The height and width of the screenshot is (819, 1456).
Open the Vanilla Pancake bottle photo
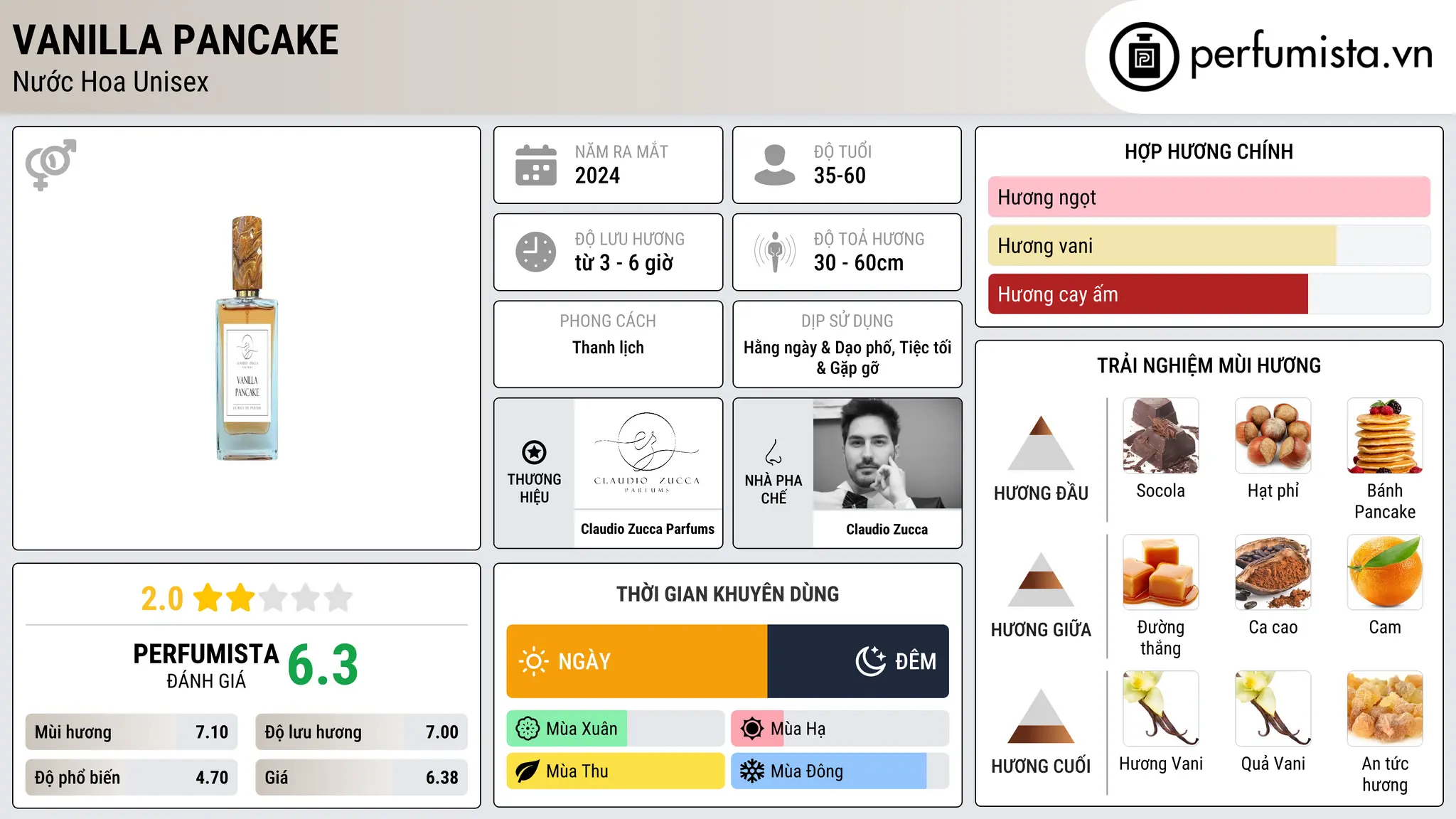pyautogui.click(x=247, y=338)
